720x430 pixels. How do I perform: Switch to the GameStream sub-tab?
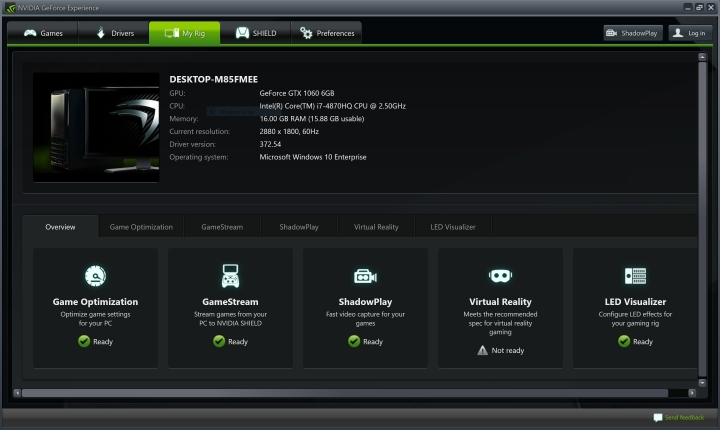pyautogui.click(x=222, y=227)
